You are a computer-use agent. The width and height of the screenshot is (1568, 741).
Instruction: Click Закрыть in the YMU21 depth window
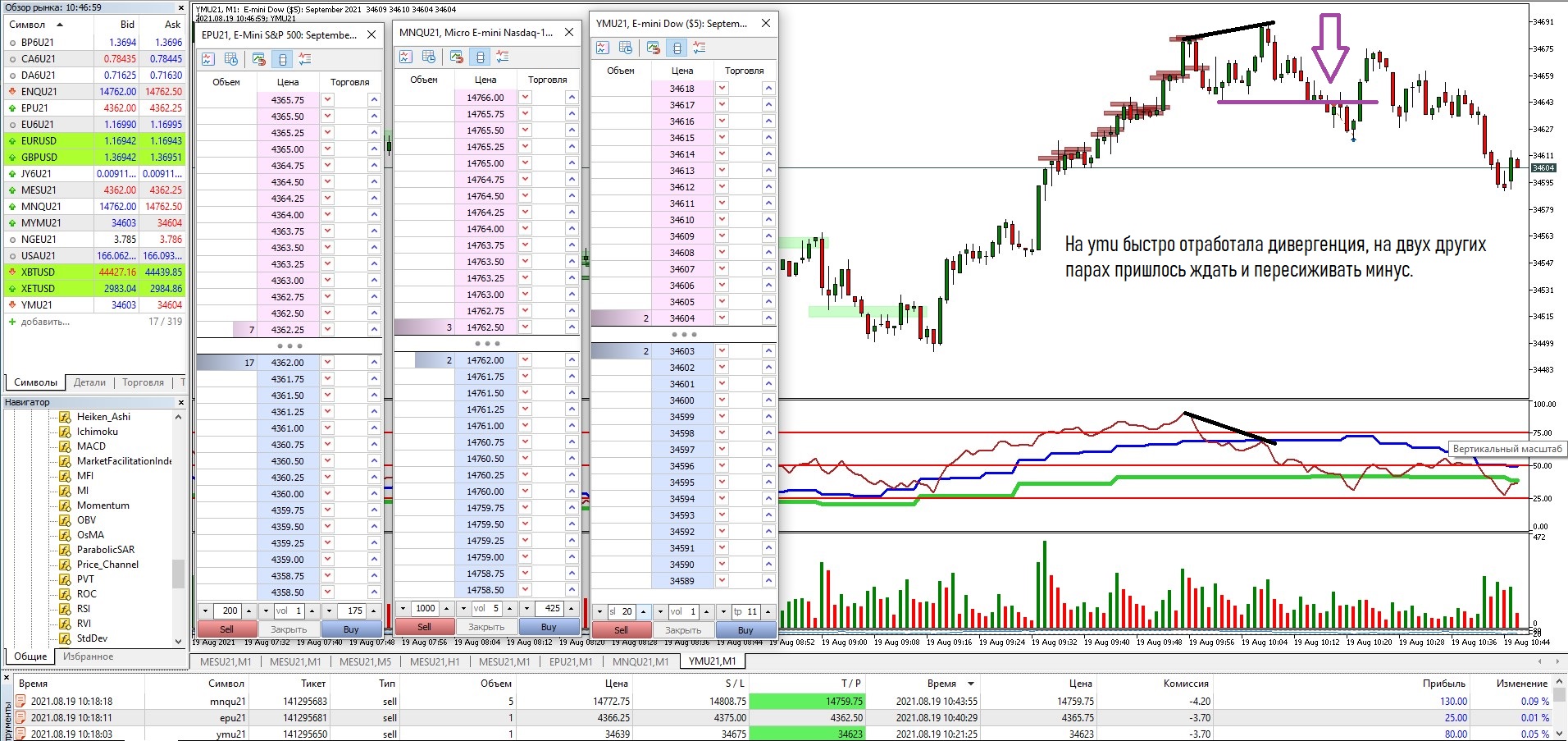[x=683, y=630]
